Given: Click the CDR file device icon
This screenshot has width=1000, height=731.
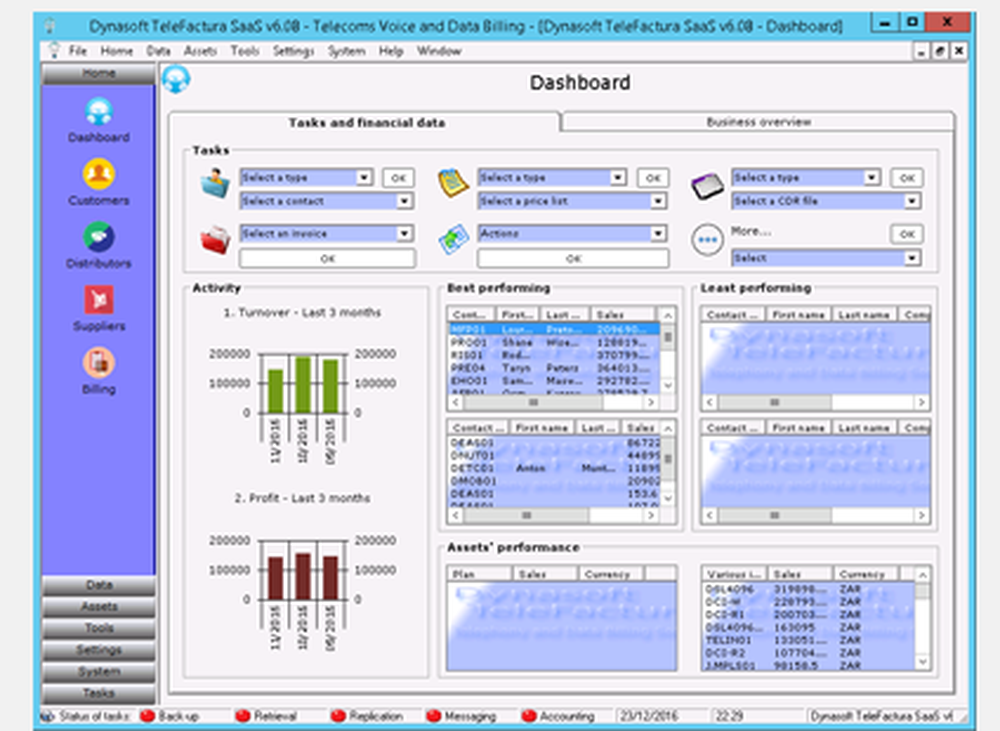Looking at the screenshot, I should 707,185.
